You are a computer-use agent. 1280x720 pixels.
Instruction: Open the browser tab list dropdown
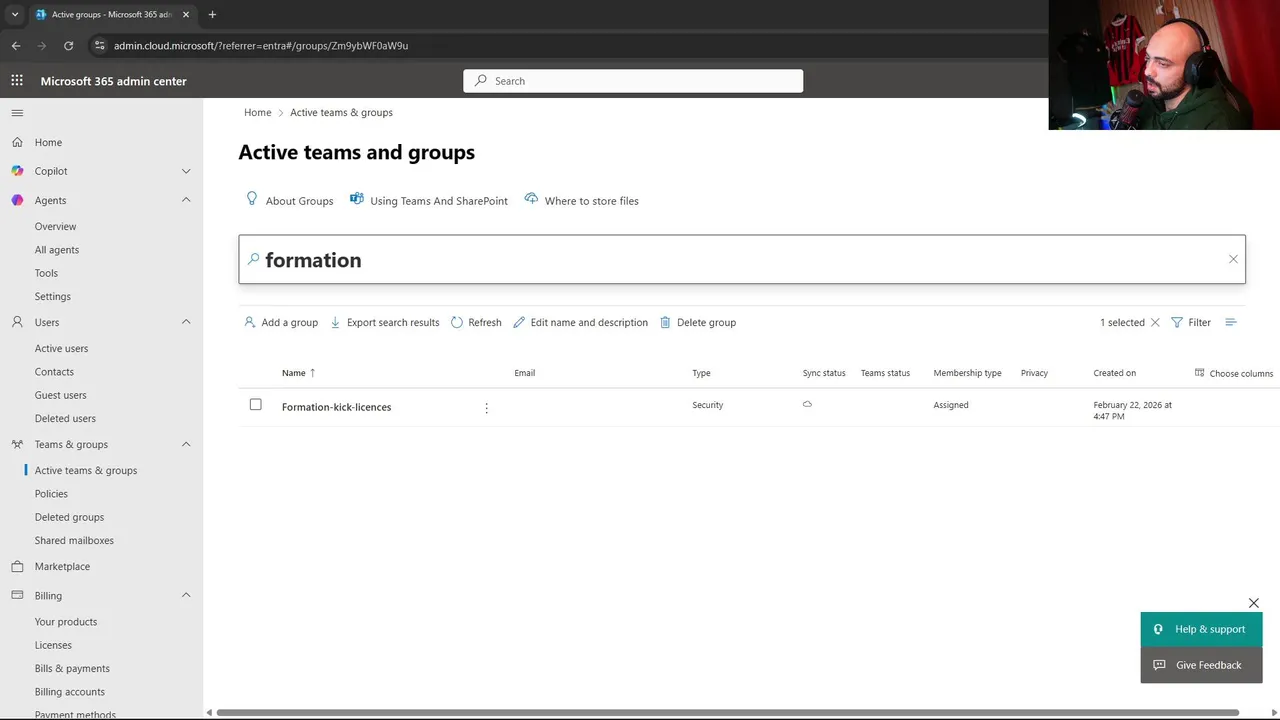tap(14, 14)
